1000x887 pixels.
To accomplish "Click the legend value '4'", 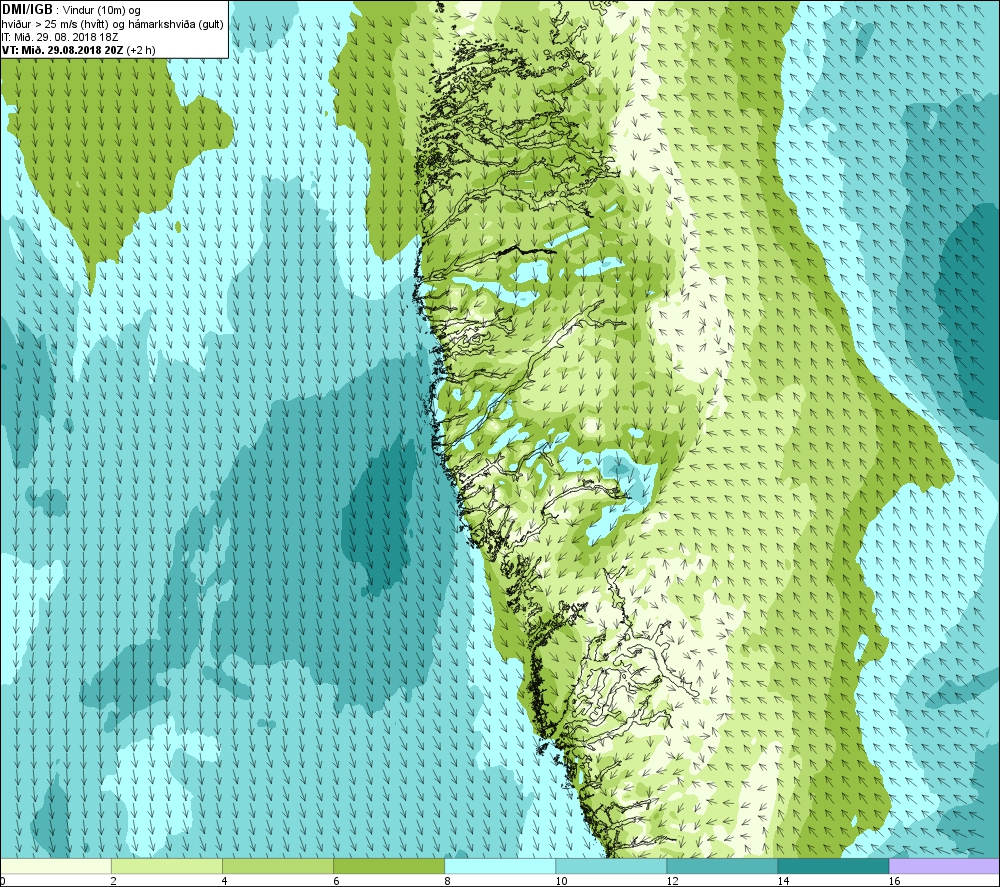I will (x=224, y=881).
